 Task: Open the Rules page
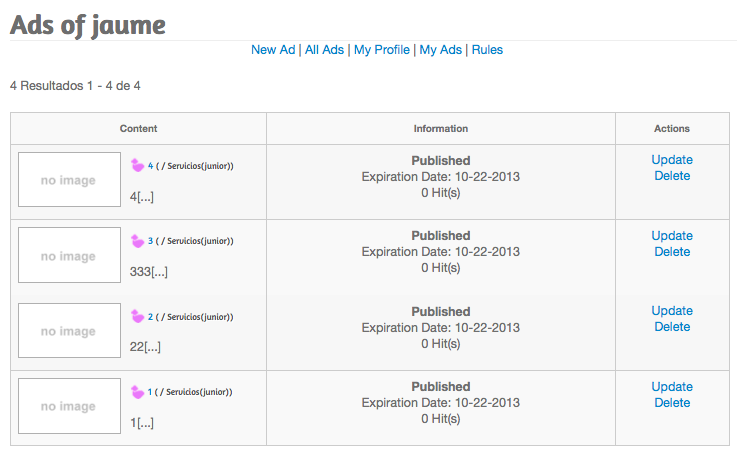point(487,50)
